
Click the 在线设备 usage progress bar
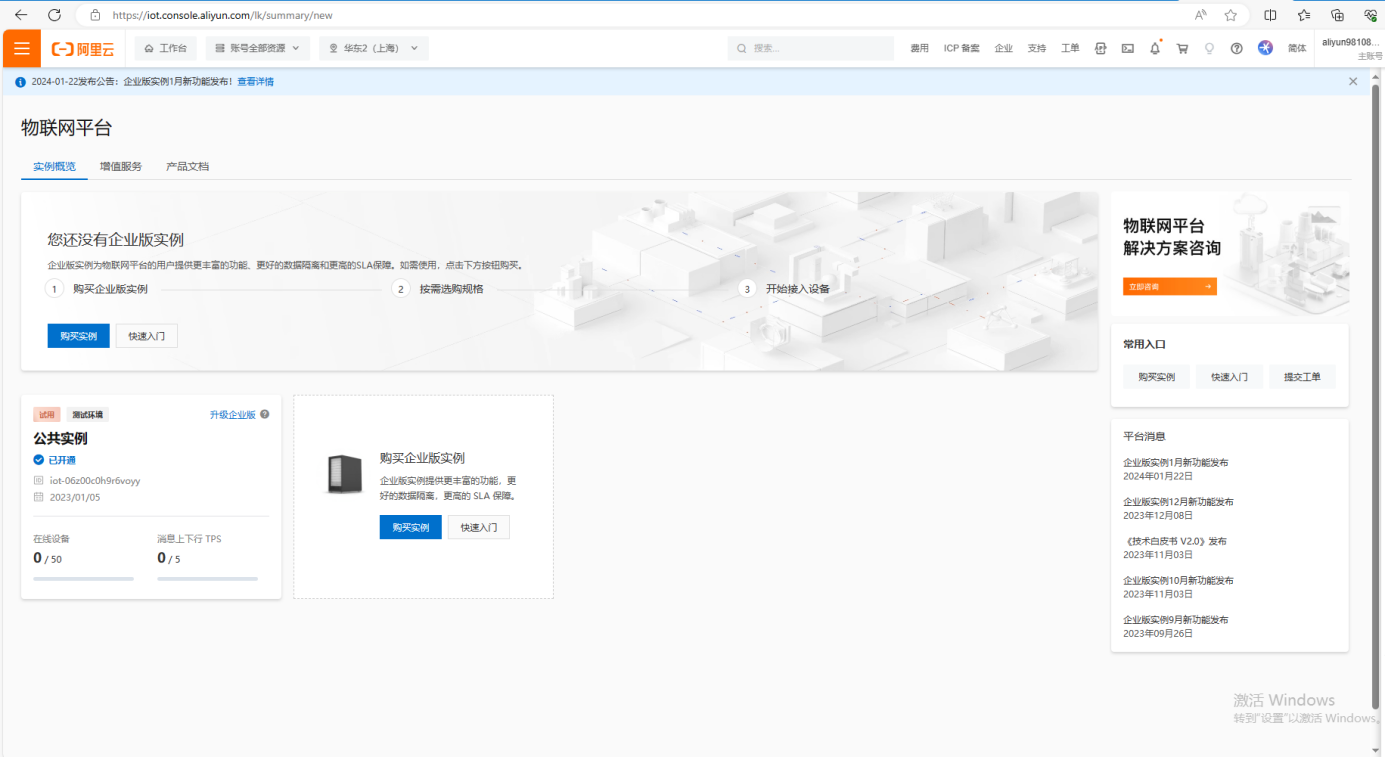point(83,578)
